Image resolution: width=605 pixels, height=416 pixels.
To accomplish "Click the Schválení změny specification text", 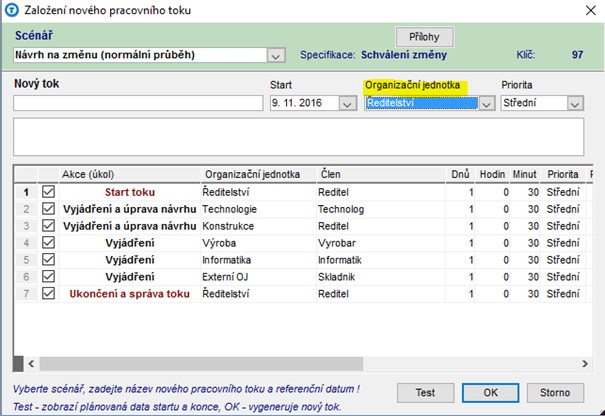I will (404, 55).
